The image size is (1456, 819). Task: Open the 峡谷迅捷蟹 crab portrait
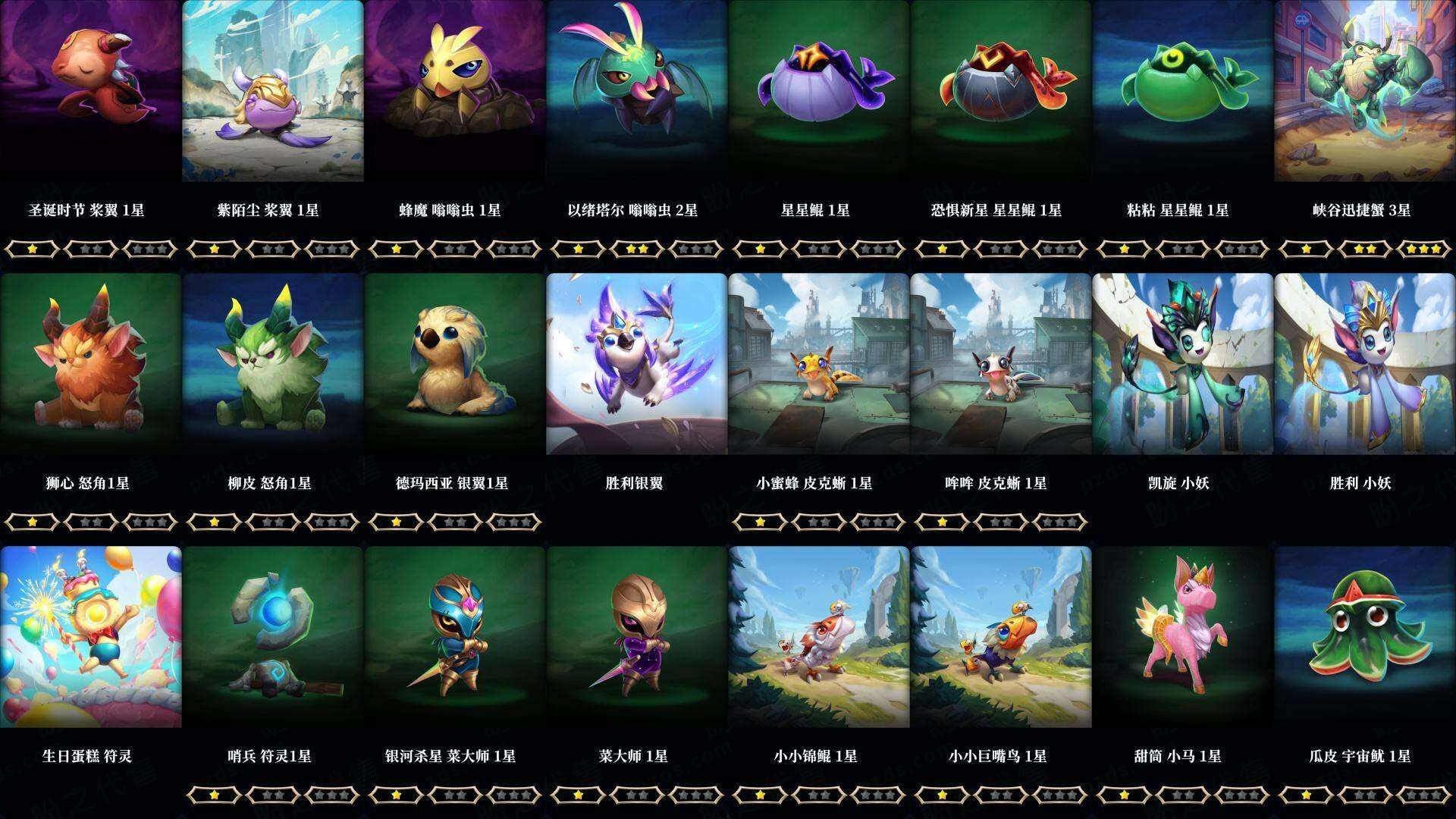[x=1365, y=91]
